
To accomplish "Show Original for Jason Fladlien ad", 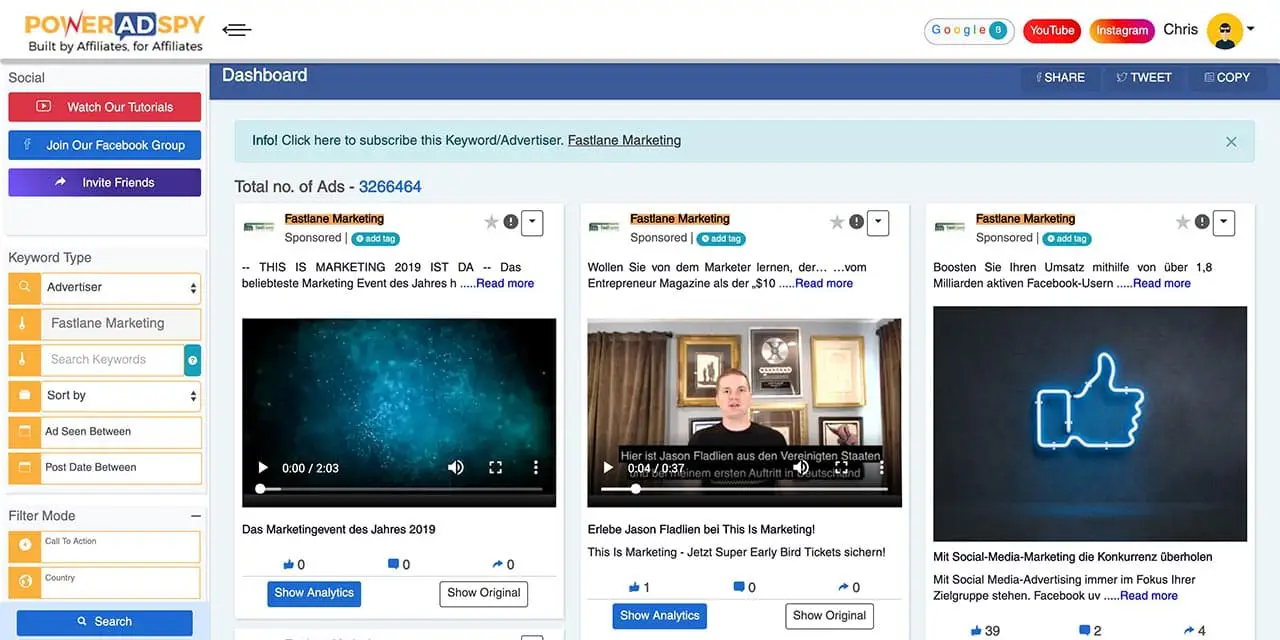I will (830, 616).
